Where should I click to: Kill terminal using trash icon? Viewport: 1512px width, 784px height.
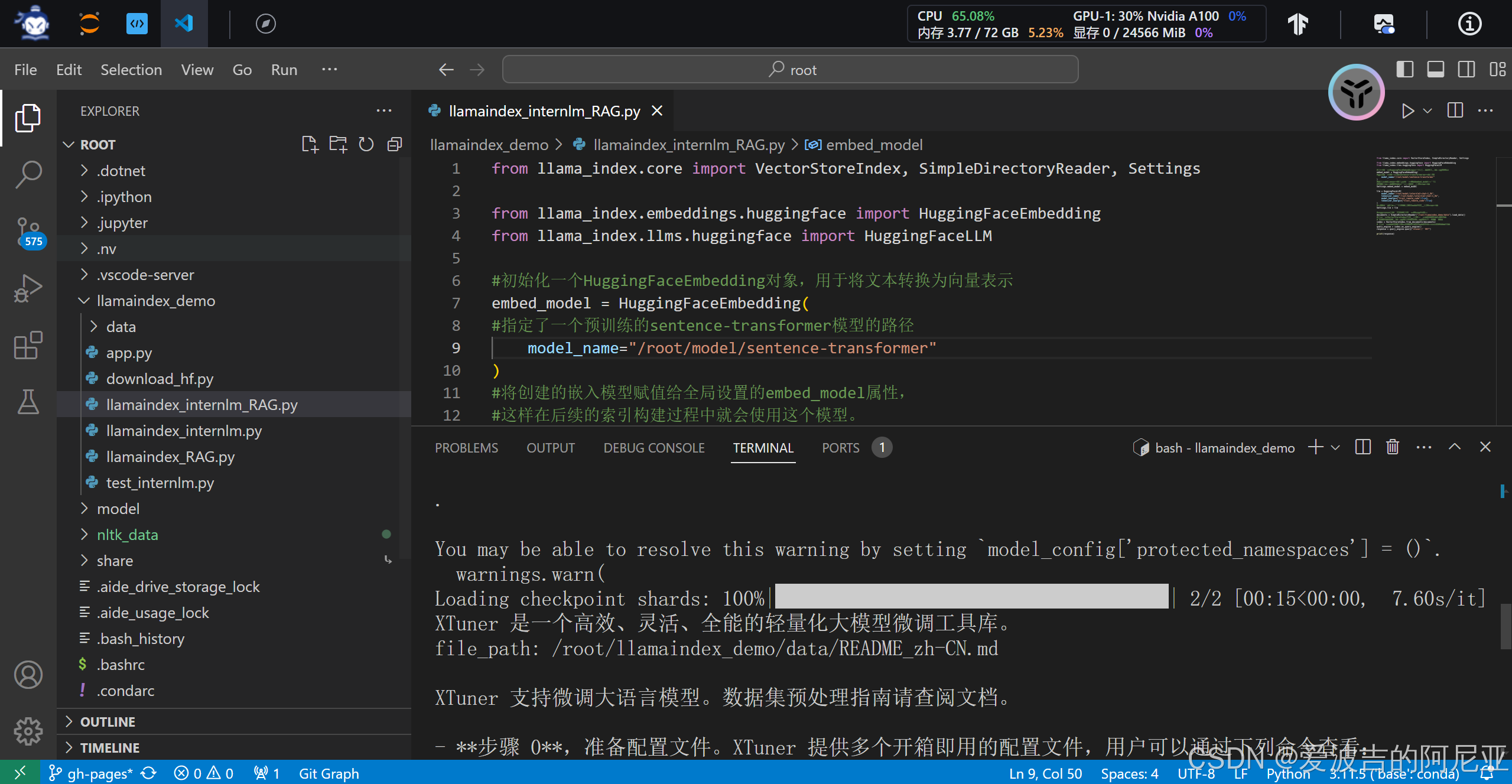click(x=1393, y=447)
